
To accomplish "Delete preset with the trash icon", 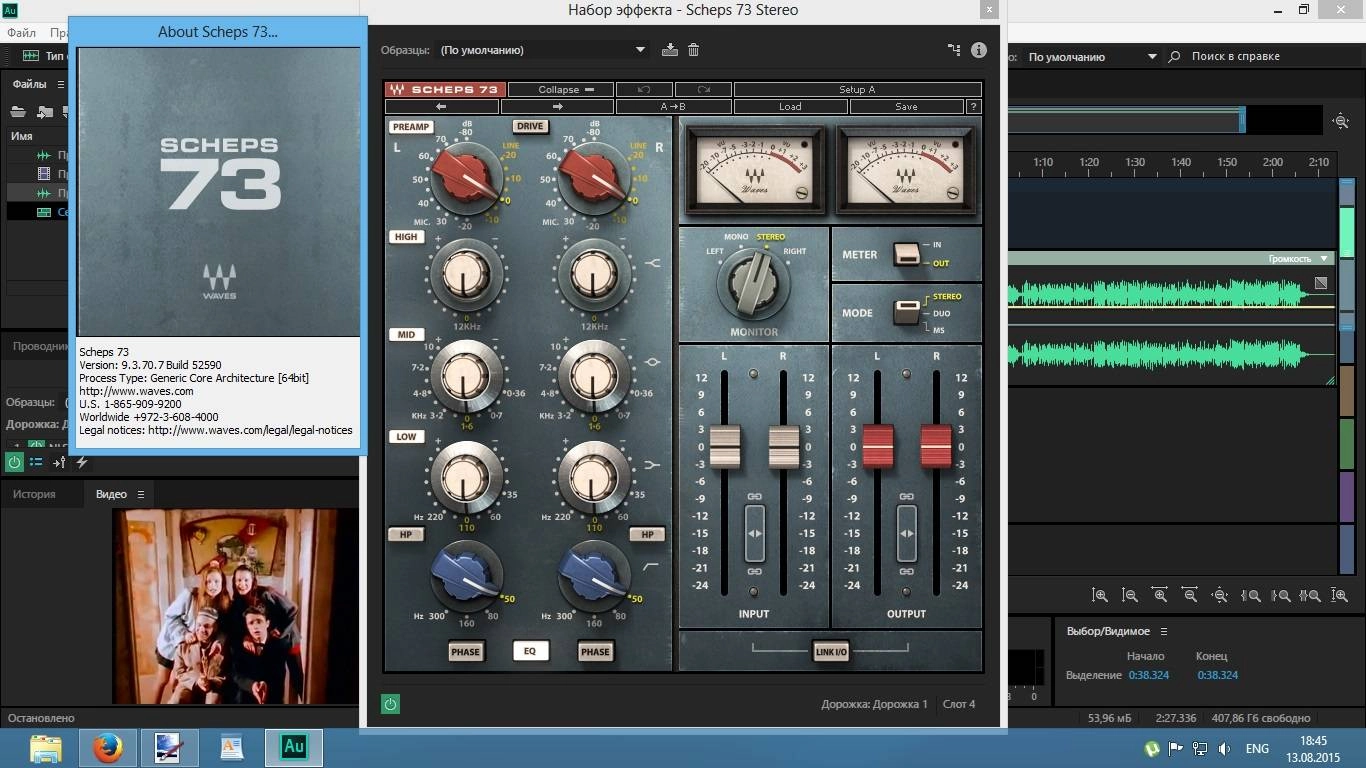I will tap(694, 50).
